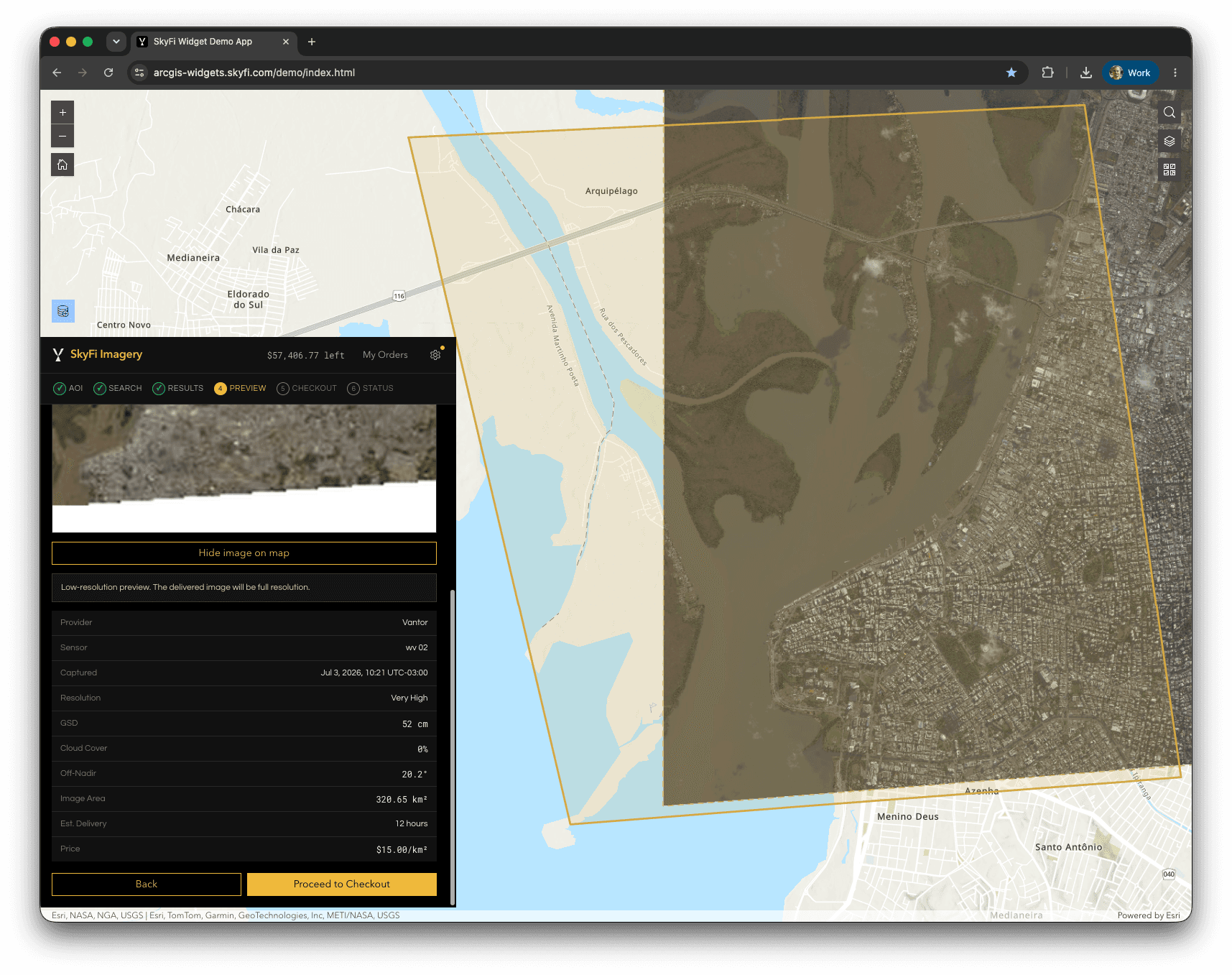
Task: Reset map to home view
Action: pyautogui.click(x=62, y=165)
